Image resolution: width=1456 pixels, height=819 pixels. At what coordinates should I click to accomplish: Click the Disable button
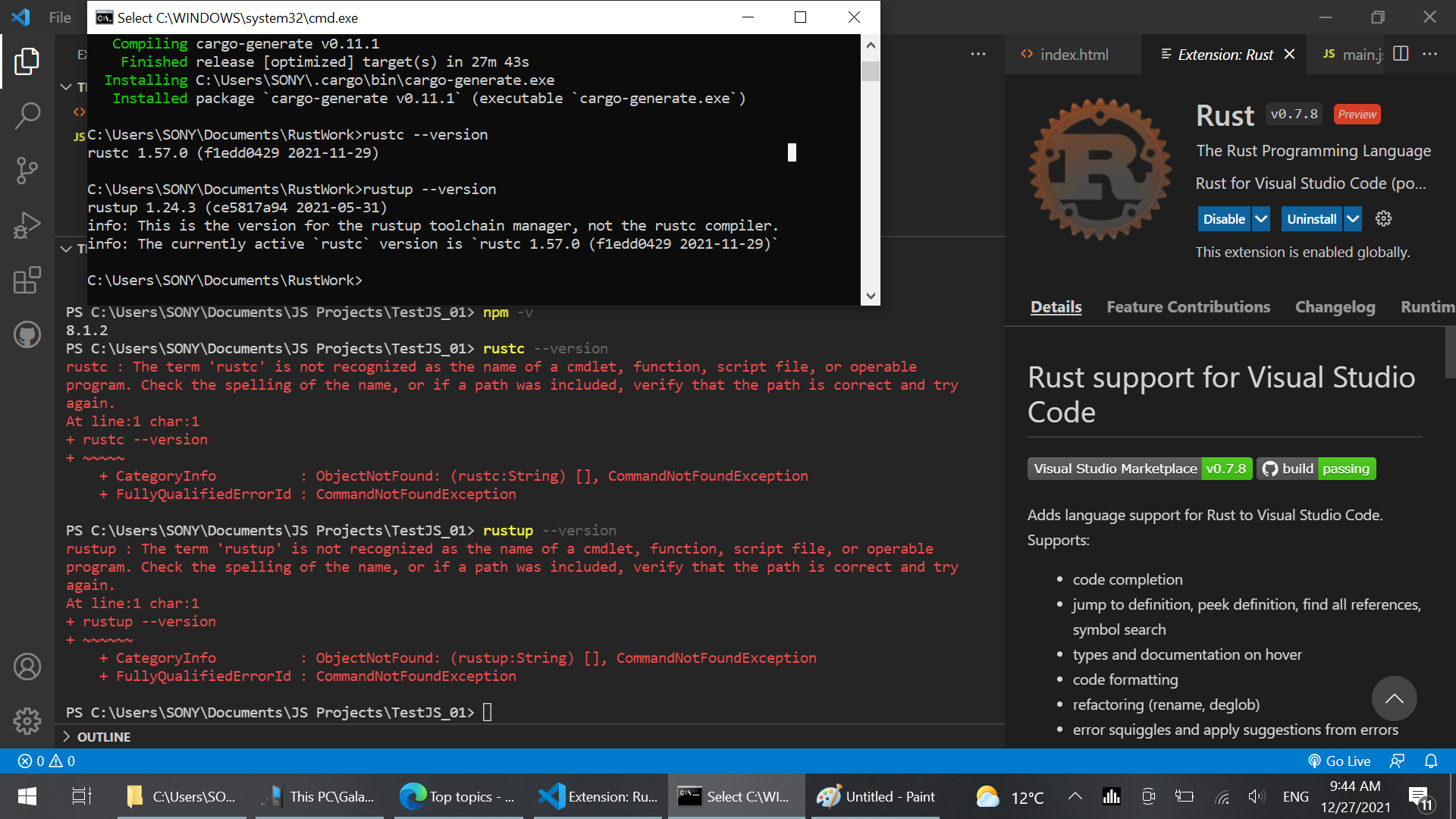click(x=1223, y=219)
